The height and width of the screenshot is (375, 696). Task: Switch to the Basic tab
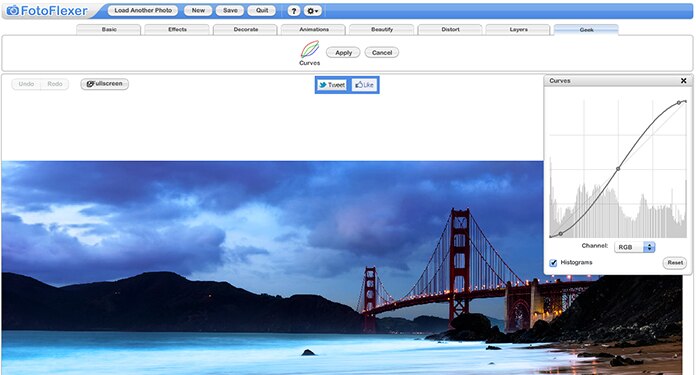[109, 30]
